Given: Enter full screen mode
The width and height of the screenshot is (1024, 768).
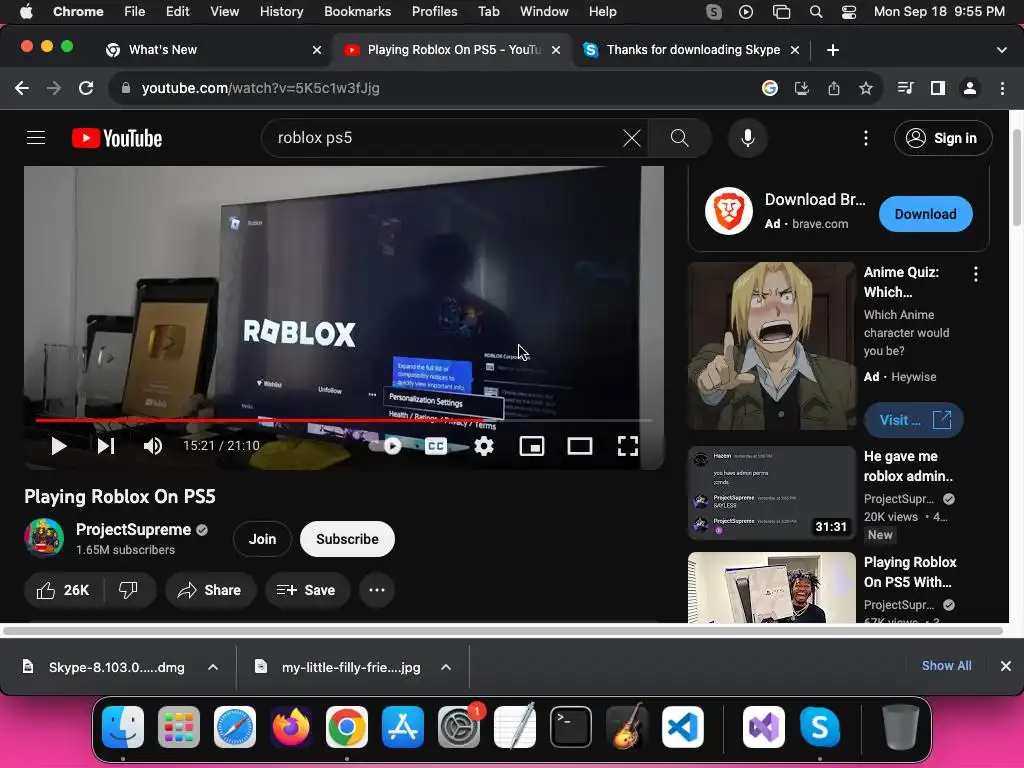Looking at the screenshot, I should click(628, 446).
